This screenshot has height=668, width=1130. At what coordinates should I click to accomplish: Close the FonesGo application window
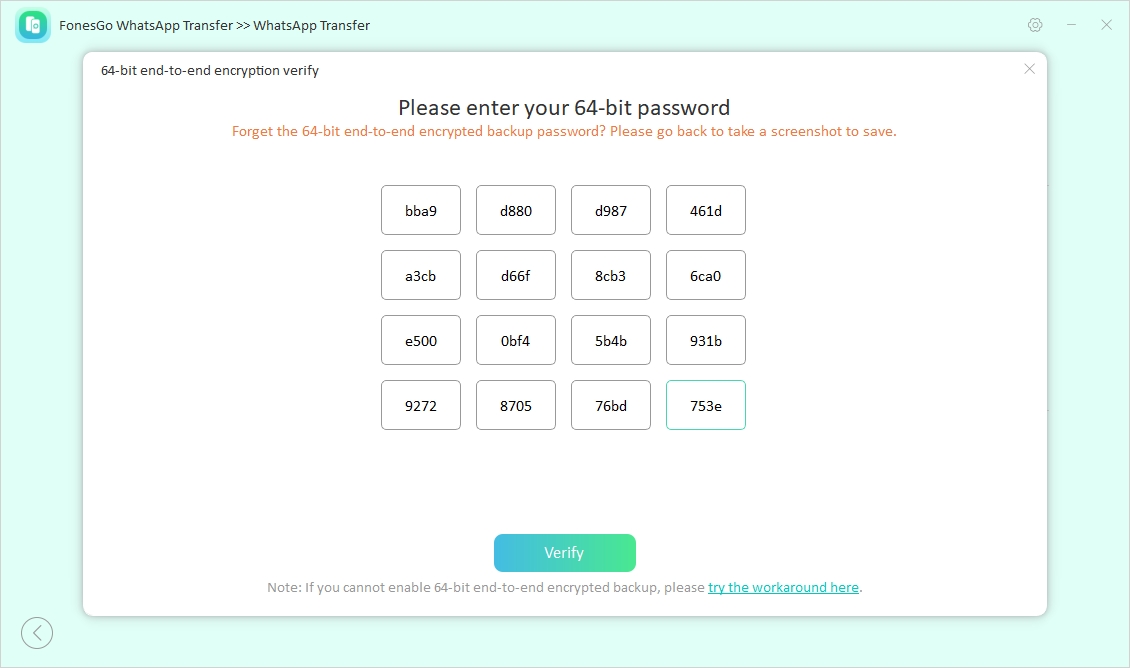pos(1106,25)
